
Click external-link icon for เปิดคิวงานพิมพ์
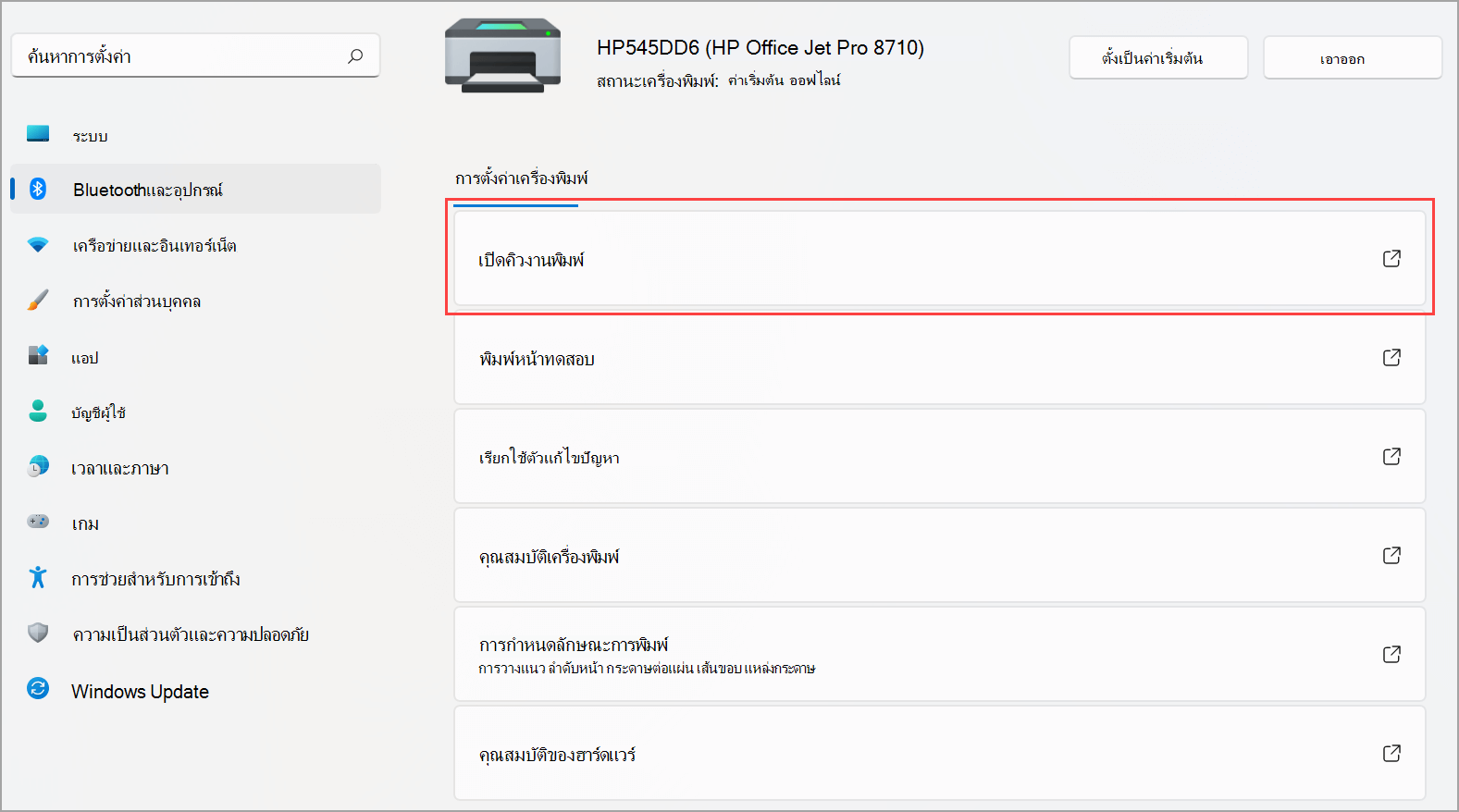click(x=1391, y=259)
